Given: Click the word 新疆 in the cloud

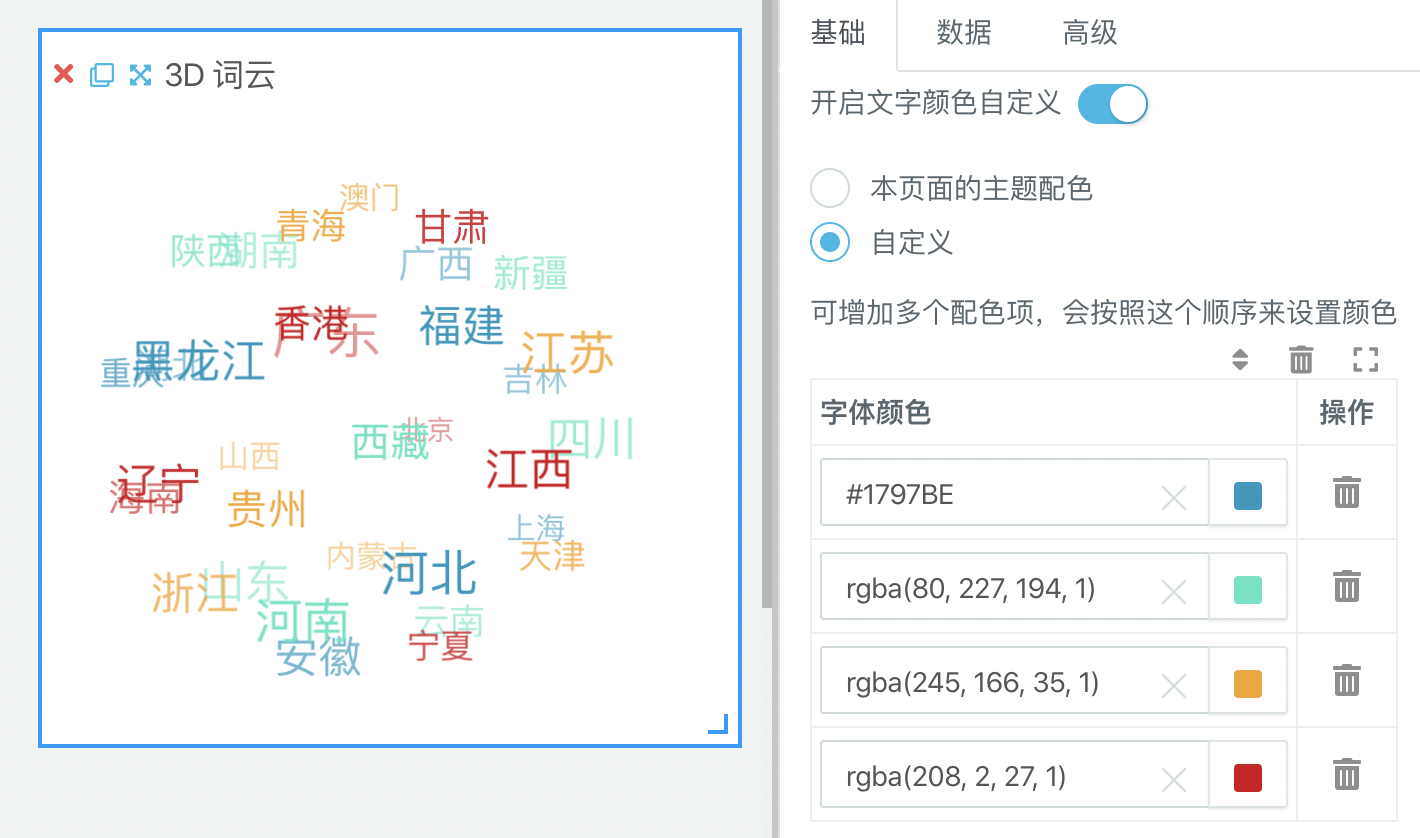Looking at the screenshot, I should coord(531,273).
